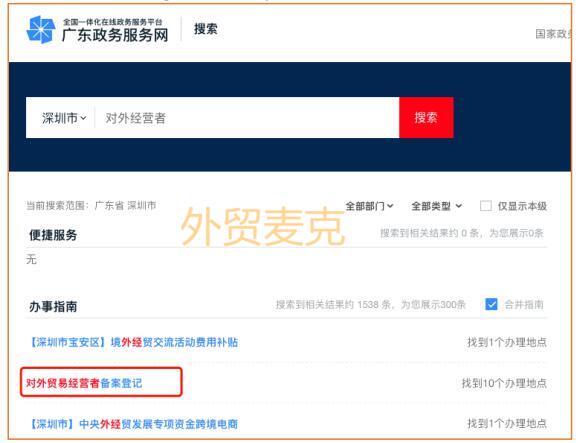Viewport: 578px width, 443px height.
Task: Click the red 搜索 button
Action: (426, 118)
